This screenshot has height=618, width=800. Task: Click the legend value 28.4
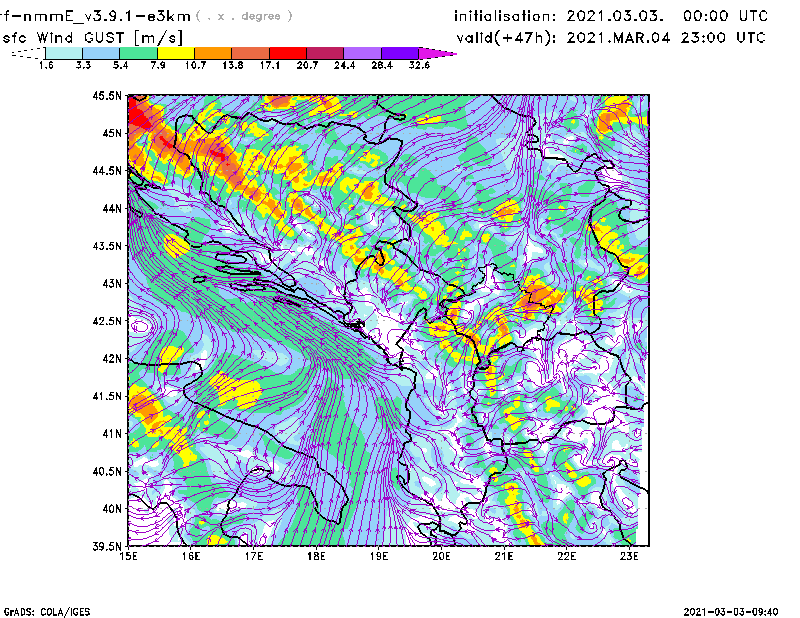pos(382,65)
